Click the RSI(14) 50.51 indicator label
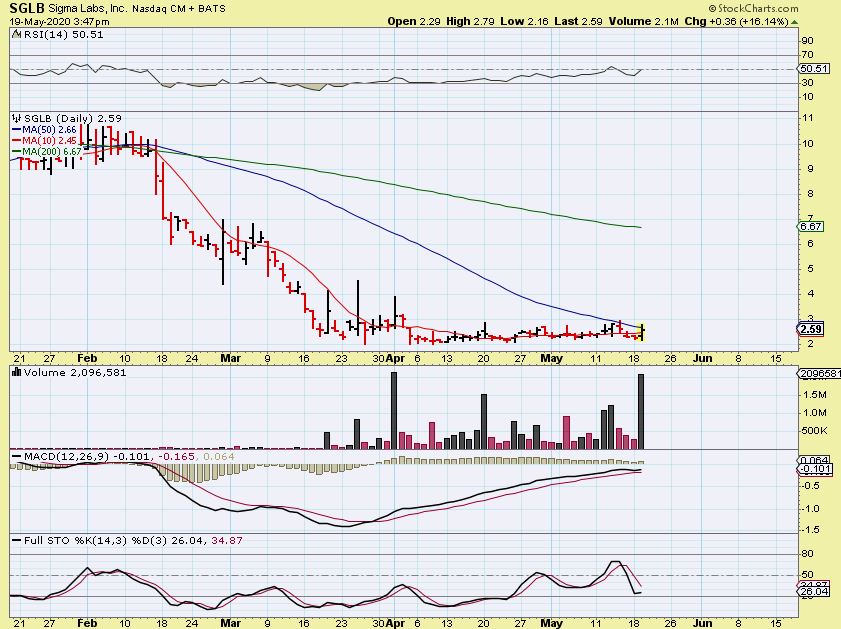Image resolution: width=841 pixels, height=629 pixels. (62, 34)
